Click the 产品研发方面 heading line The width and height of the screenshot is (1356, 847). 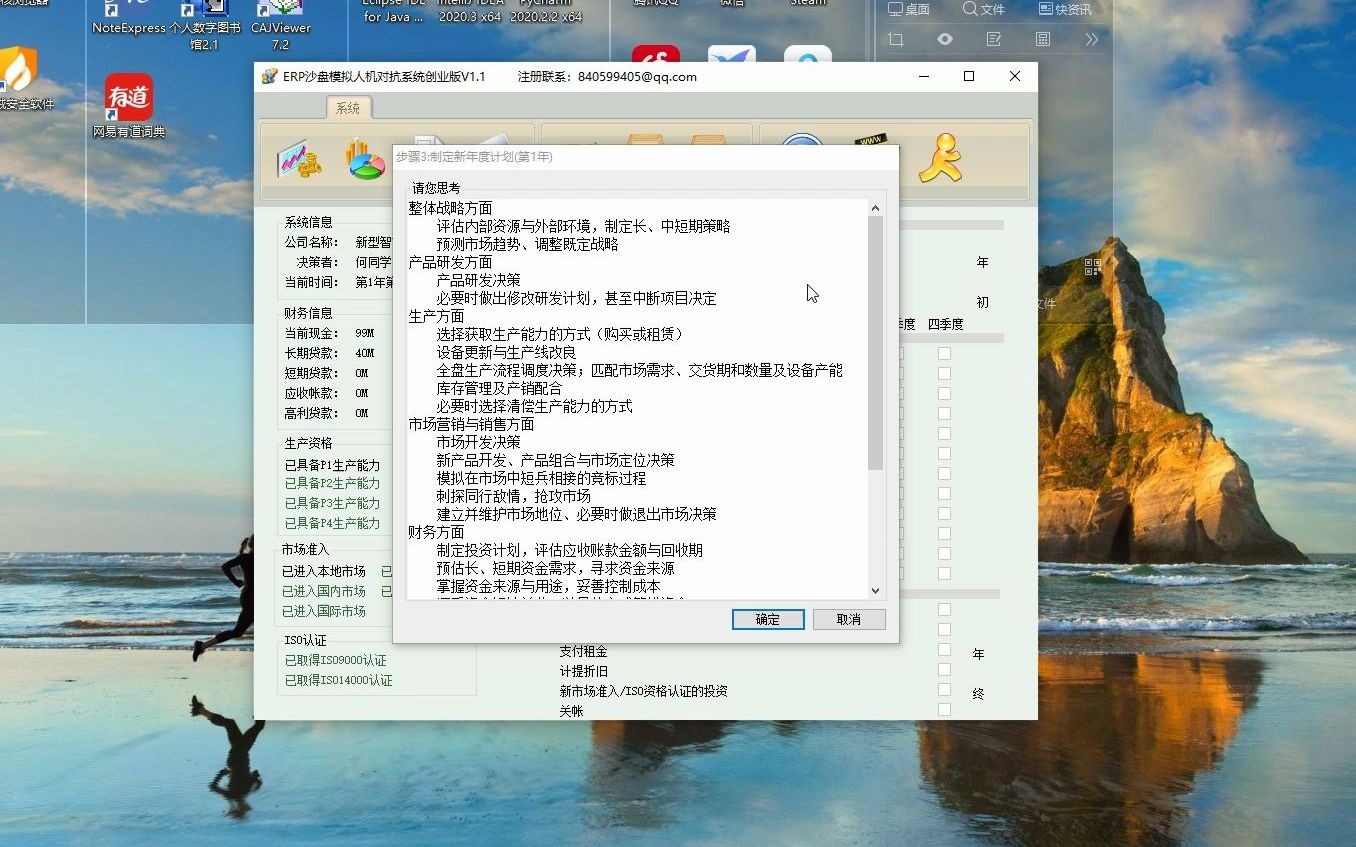coord(450,262)
